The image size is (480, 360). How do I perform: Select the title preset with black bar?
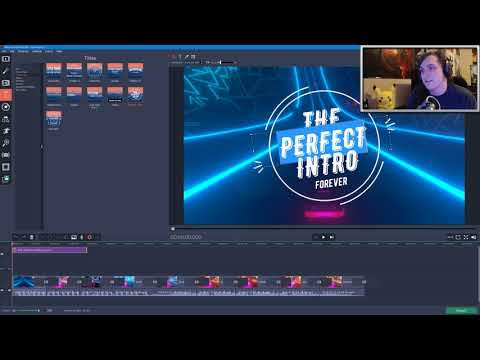coord(115,96)
